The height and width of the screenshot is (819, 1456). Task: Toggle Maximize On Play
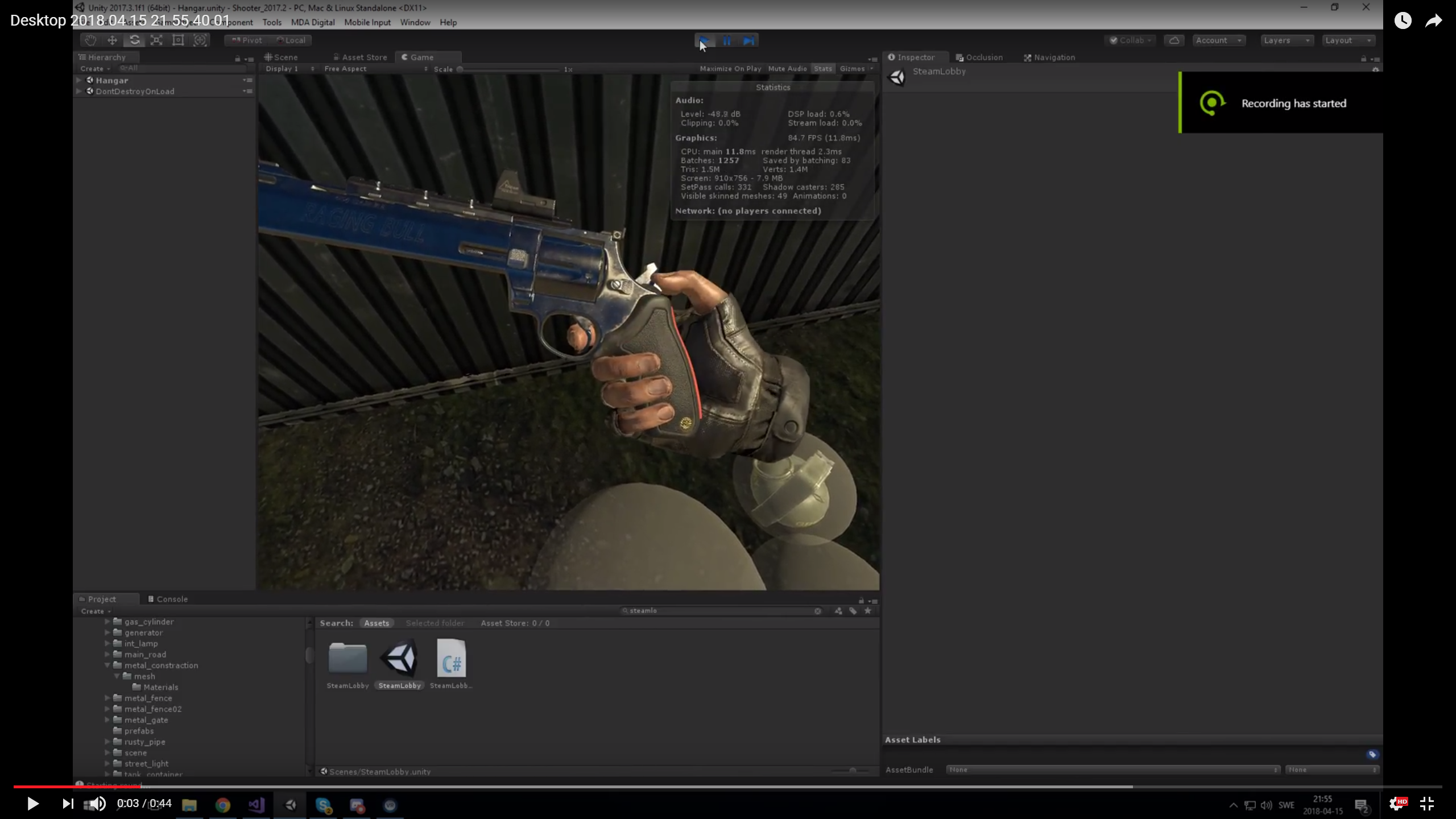[730, 68]
